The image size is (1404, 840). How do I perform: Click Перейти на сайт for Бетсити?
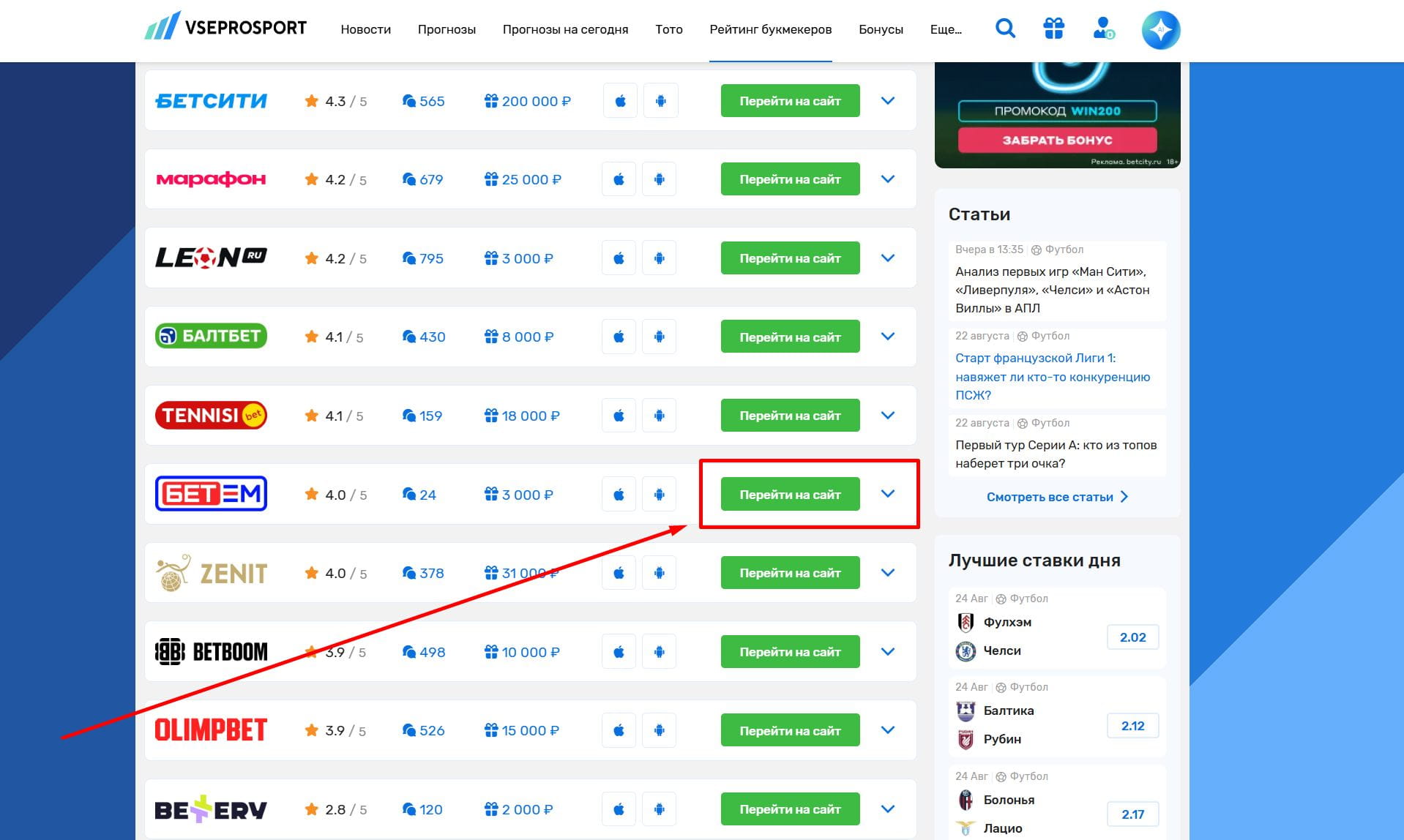(x=790, y=101)
